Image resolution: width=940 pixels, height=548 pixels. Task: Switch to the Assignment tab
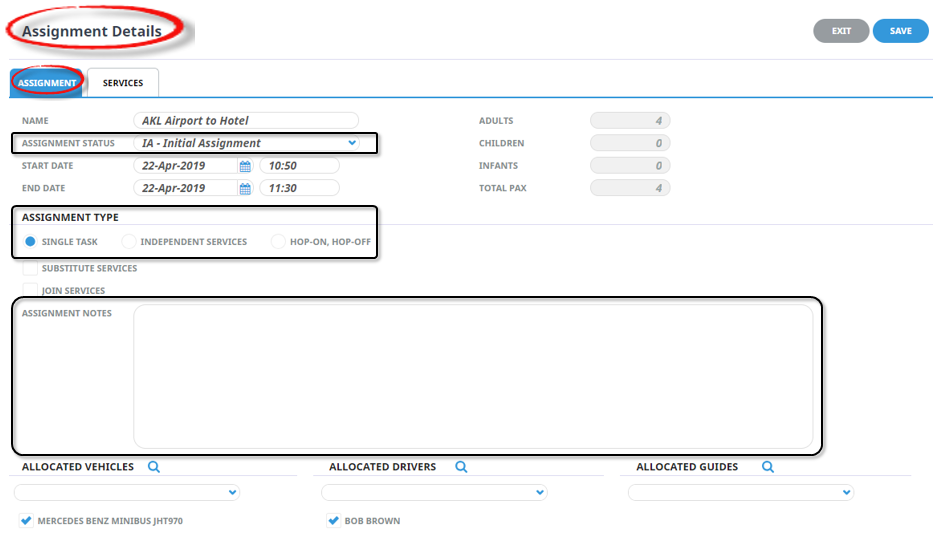(47, 83)
